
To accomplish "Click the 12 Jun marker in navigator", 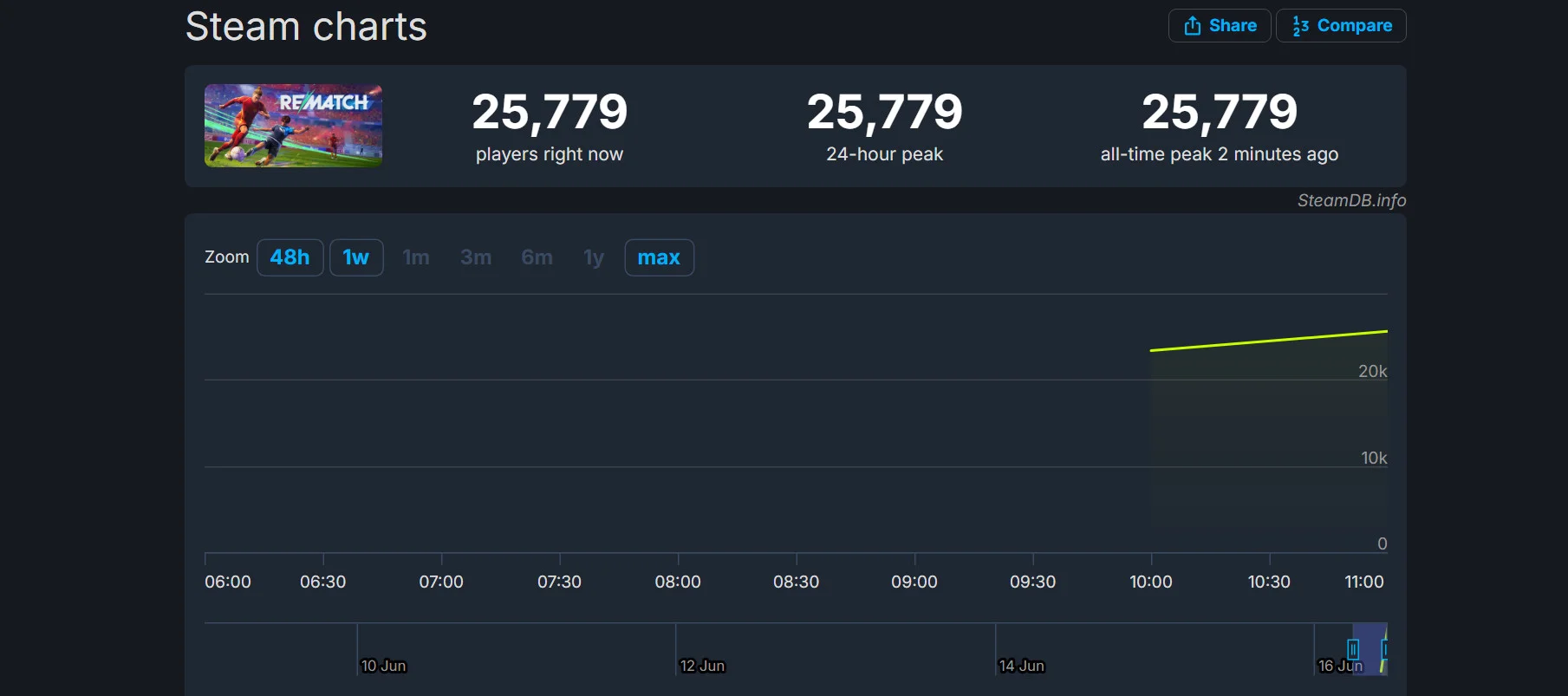I will [702, 666].
